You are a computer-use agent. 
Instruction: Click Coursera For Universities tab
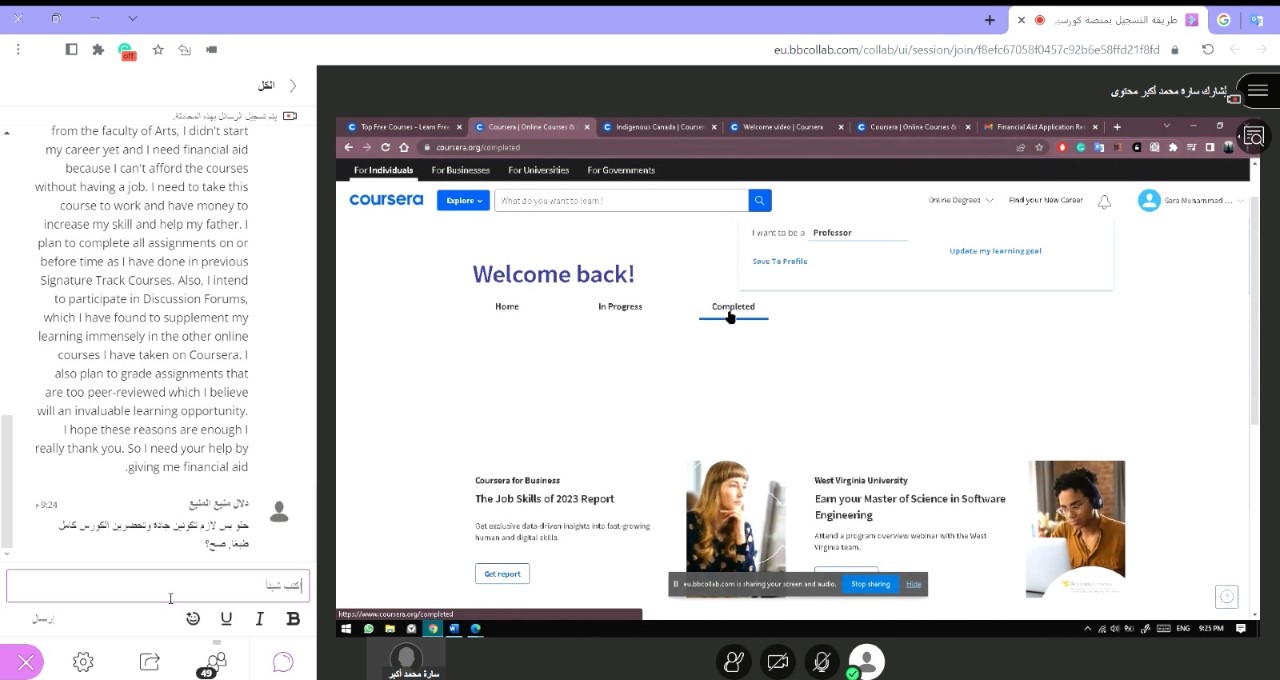pos(538,170)
